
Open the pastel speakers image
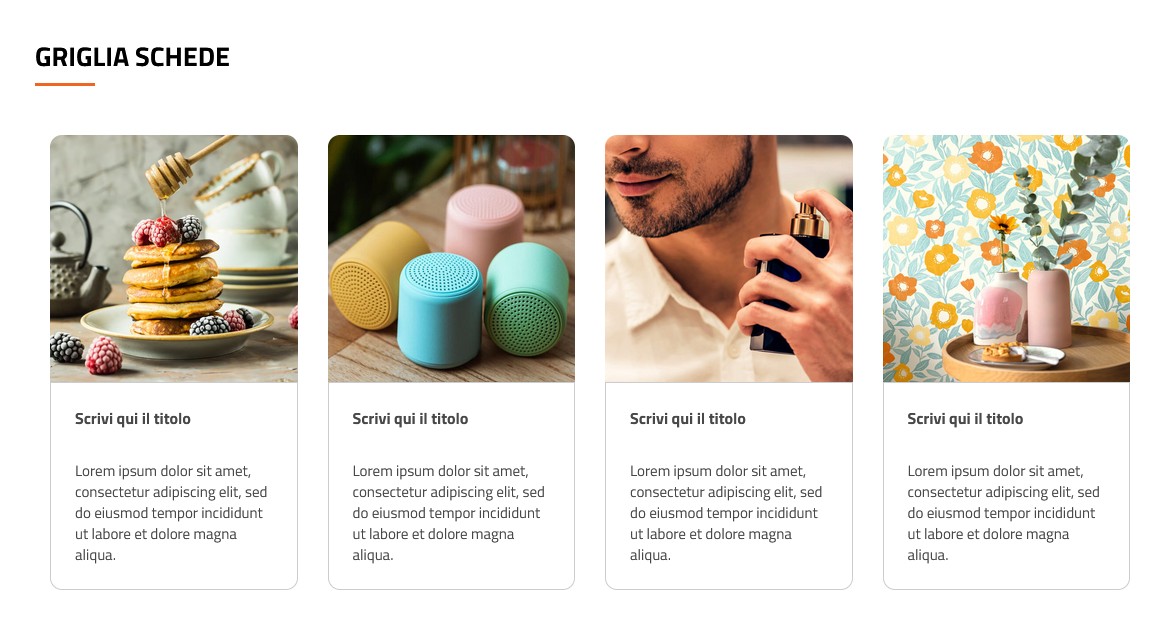pos(451,259)
